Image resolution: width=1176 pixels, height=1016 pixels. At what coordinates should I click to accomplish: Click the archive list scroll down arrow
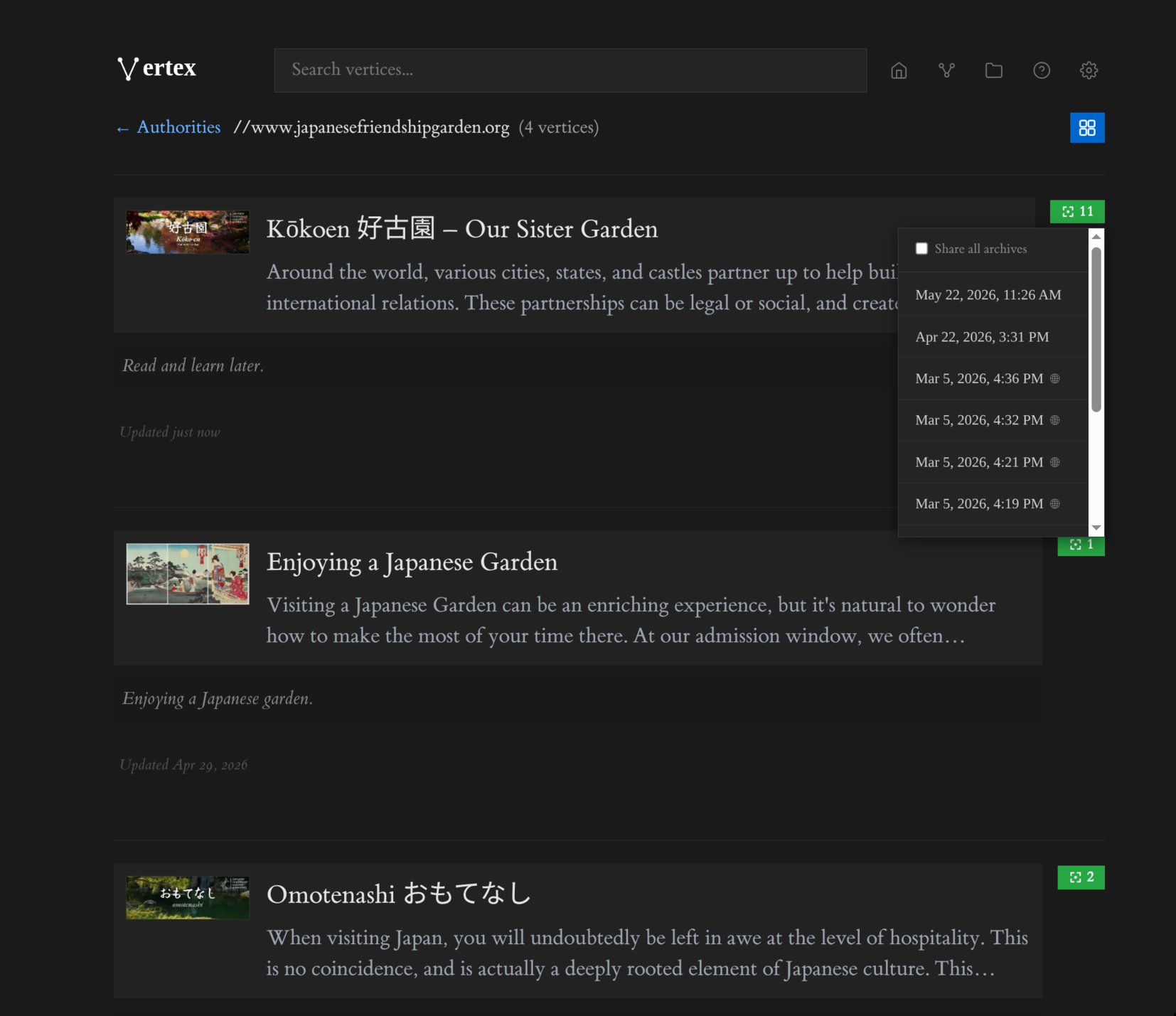click(x=1096, y=528)
